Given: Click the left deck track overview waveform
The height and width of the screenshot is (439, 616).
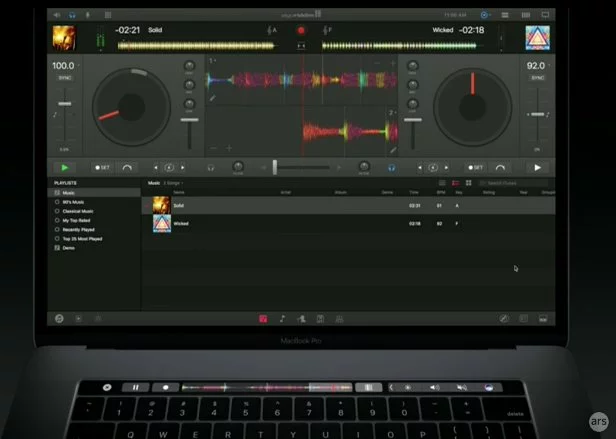Looking at the screenshot, I should click(x=196, y=46).
